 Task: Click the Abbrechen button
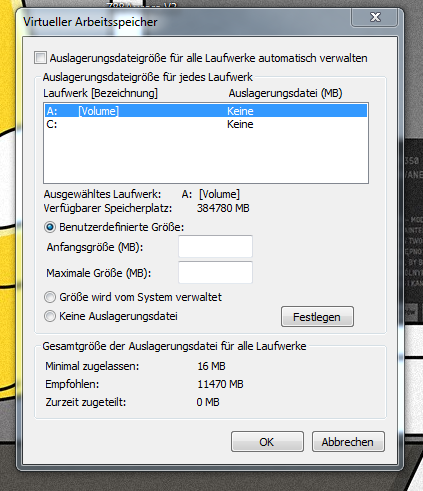pos(348,442)
